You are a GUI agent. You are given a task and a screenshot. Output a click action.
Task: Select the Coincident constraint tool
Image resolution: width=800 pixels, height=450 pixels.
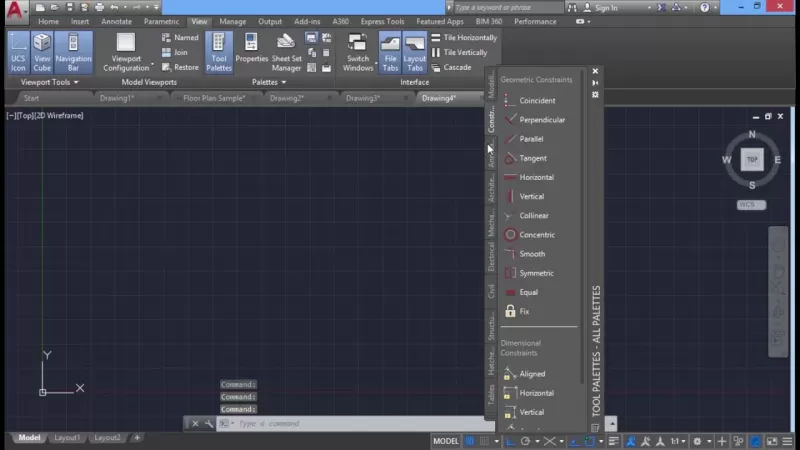(x=531, y=101)
